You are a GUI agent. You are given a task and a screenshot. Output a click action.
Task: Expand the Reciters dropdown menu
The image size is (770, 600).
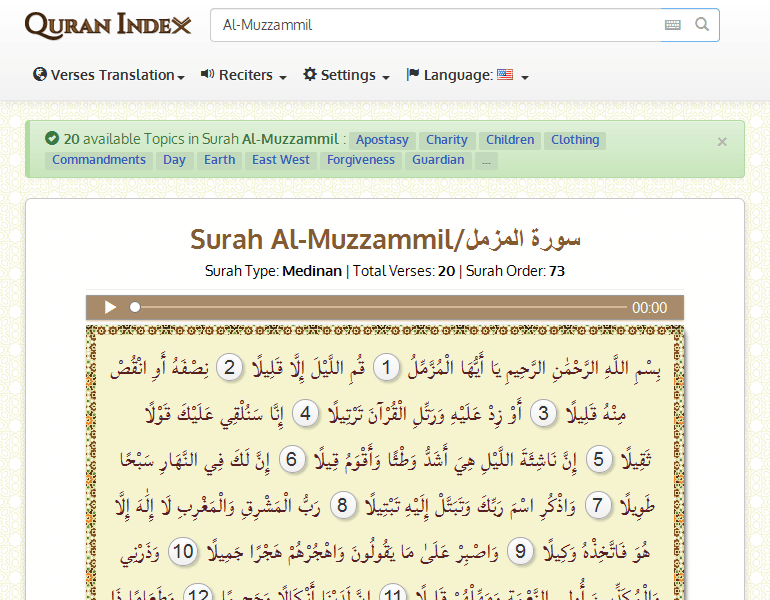tap(244, 75)
